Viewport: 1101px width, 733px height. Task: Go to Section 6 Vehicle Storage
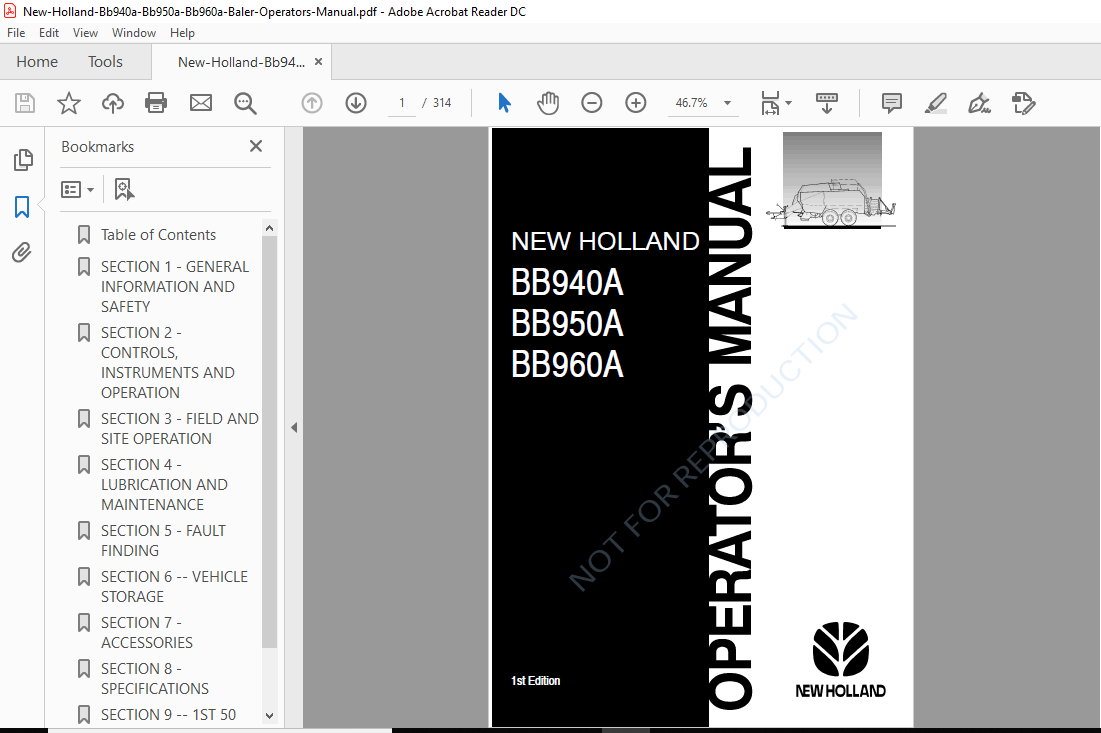click(x=174, y=586)
